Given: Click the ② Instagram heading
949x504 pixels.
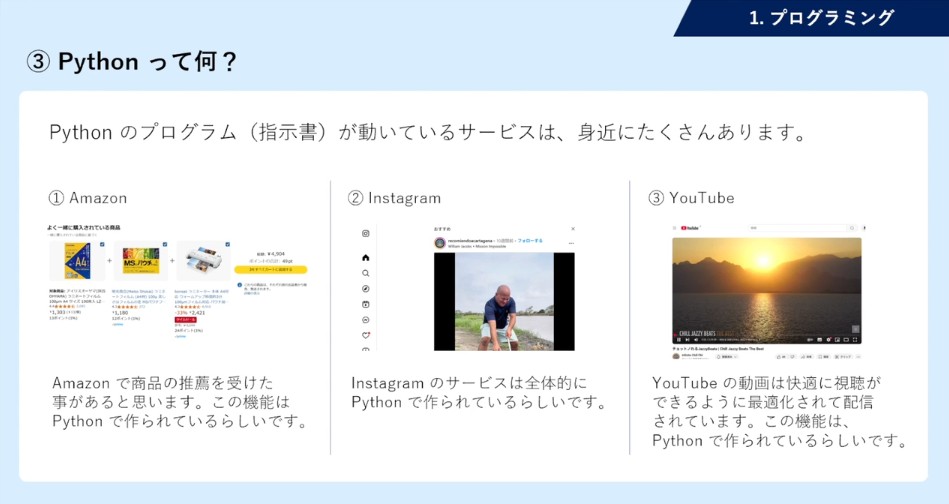Looking at the screenshot, I should tap(395, 198).
